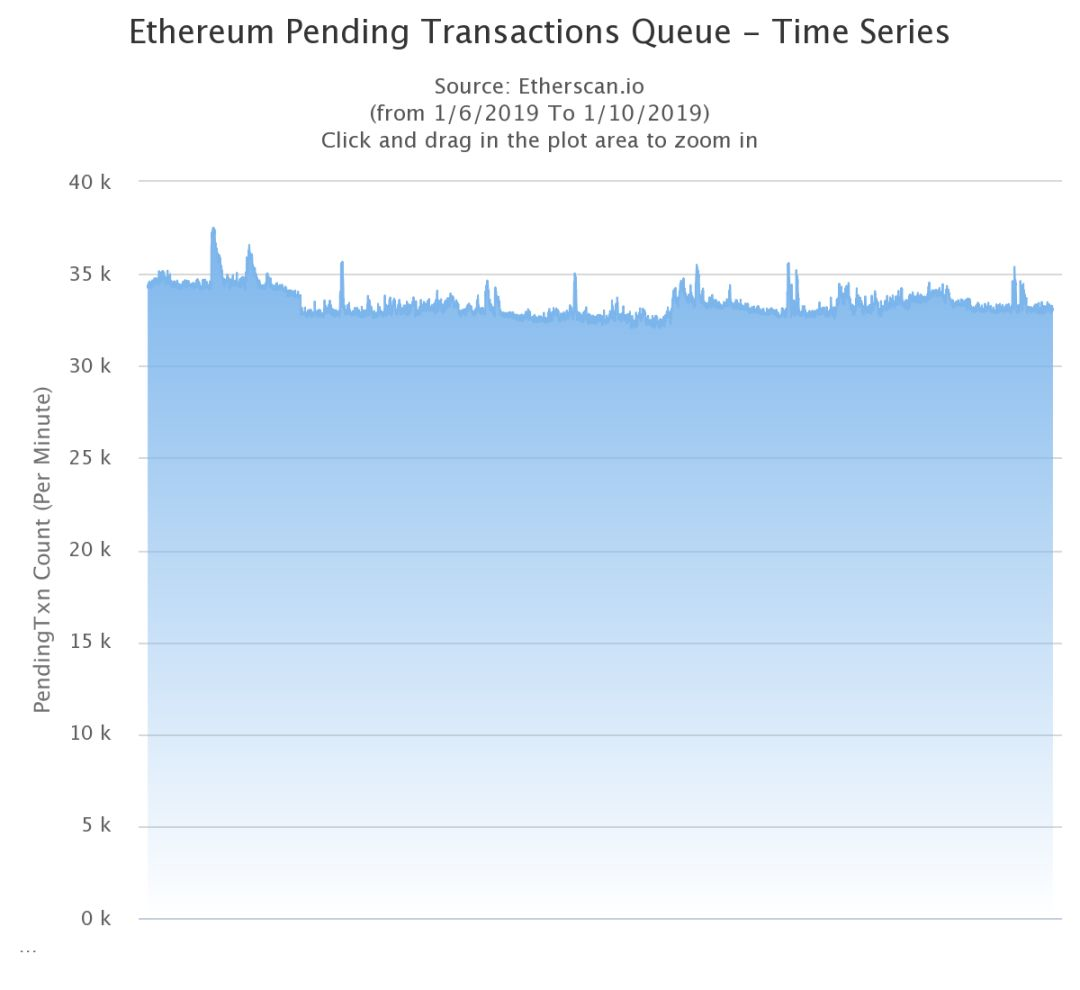Click the filled area at the 20 k gridline
The height and width of the screenshot is (990, 1080).
(600, 550)
